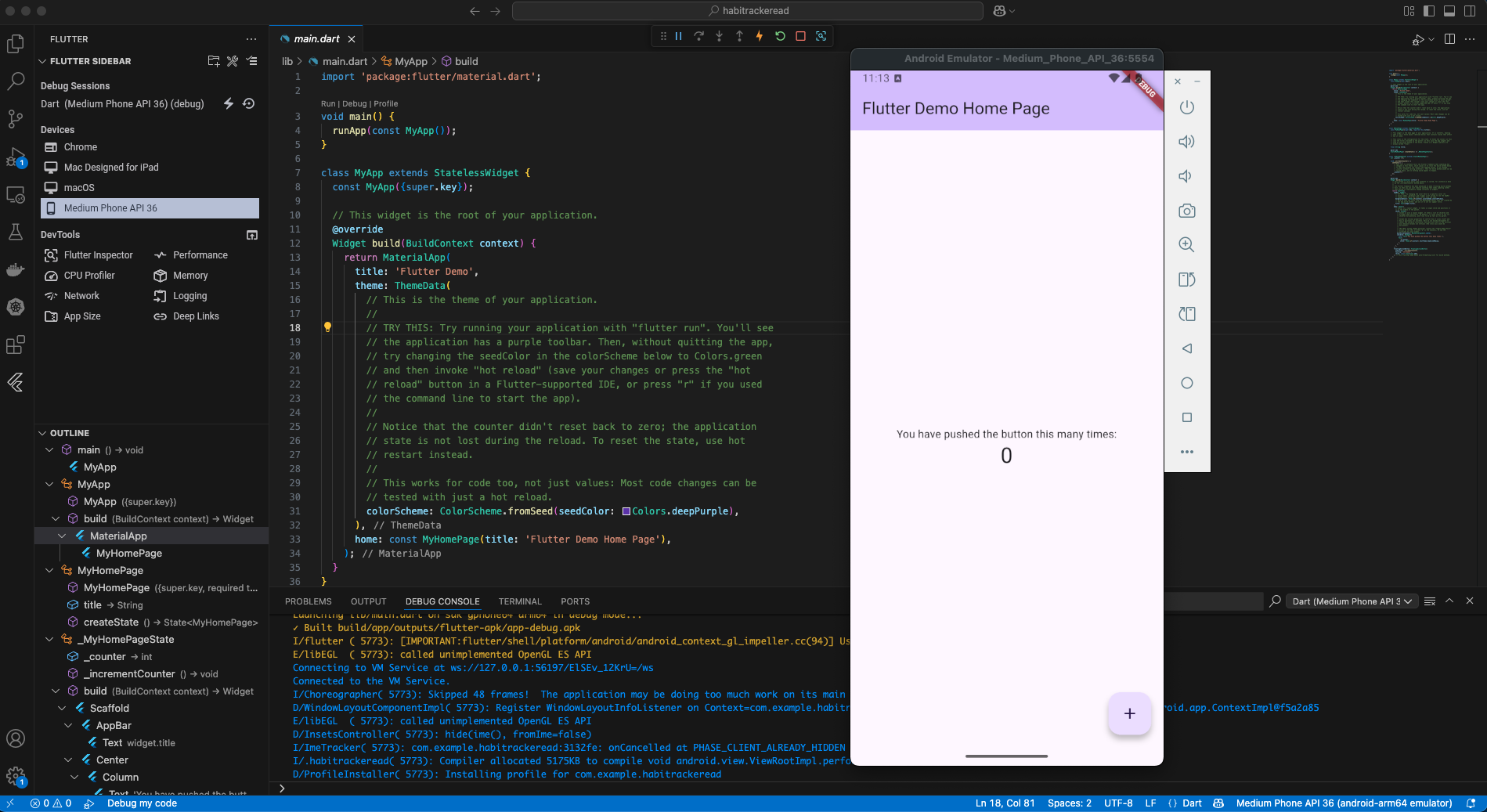Viewport: 1487px width, 812px height.
Task: Open the Widget Inspector from the debug toolbar
Action: [820, 36]
